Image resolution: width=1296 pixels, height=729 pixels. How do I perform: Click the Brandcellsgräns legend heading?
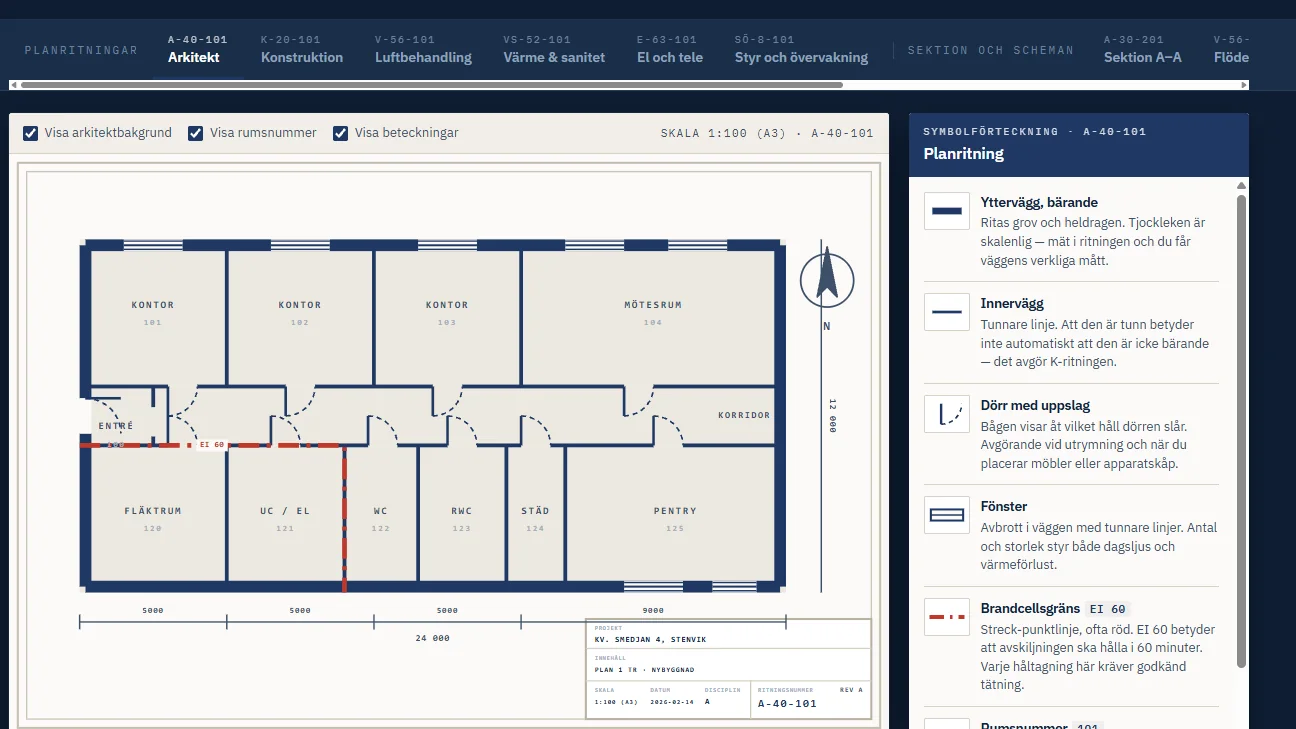pos(1030,608)
